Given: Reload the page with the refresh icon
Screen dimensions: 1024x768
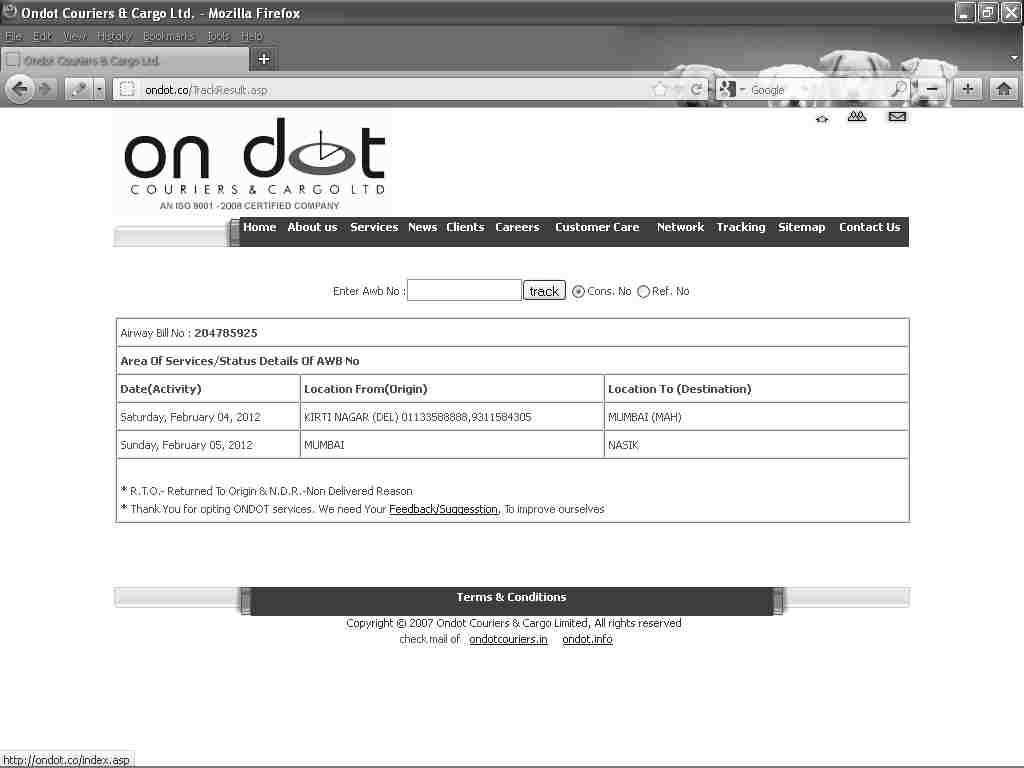Looking at the screenshot, I should click(697, 90).
